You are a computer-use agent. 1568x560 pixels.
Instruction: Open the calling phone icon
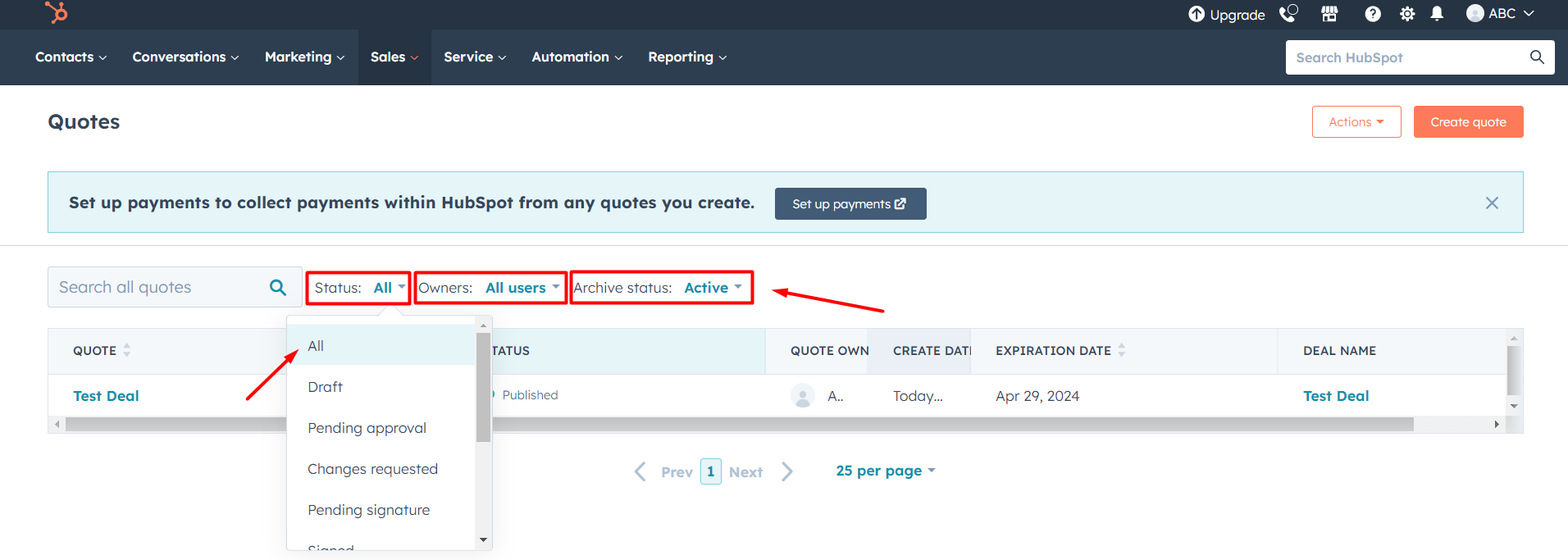(x=1289, y=14)
